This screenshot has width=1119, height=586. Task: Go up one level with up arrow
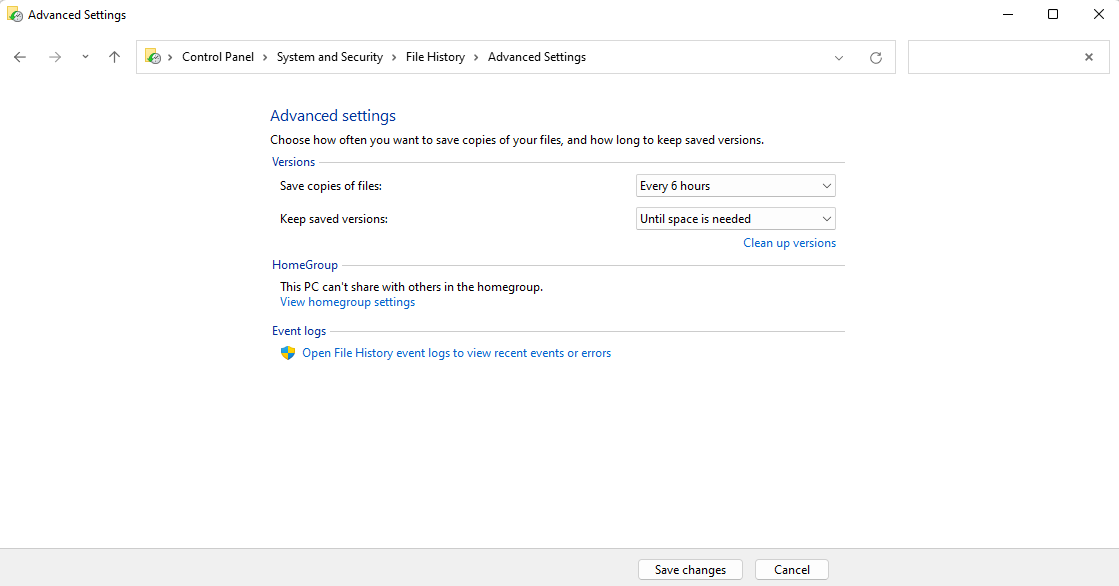coord(114,57)
